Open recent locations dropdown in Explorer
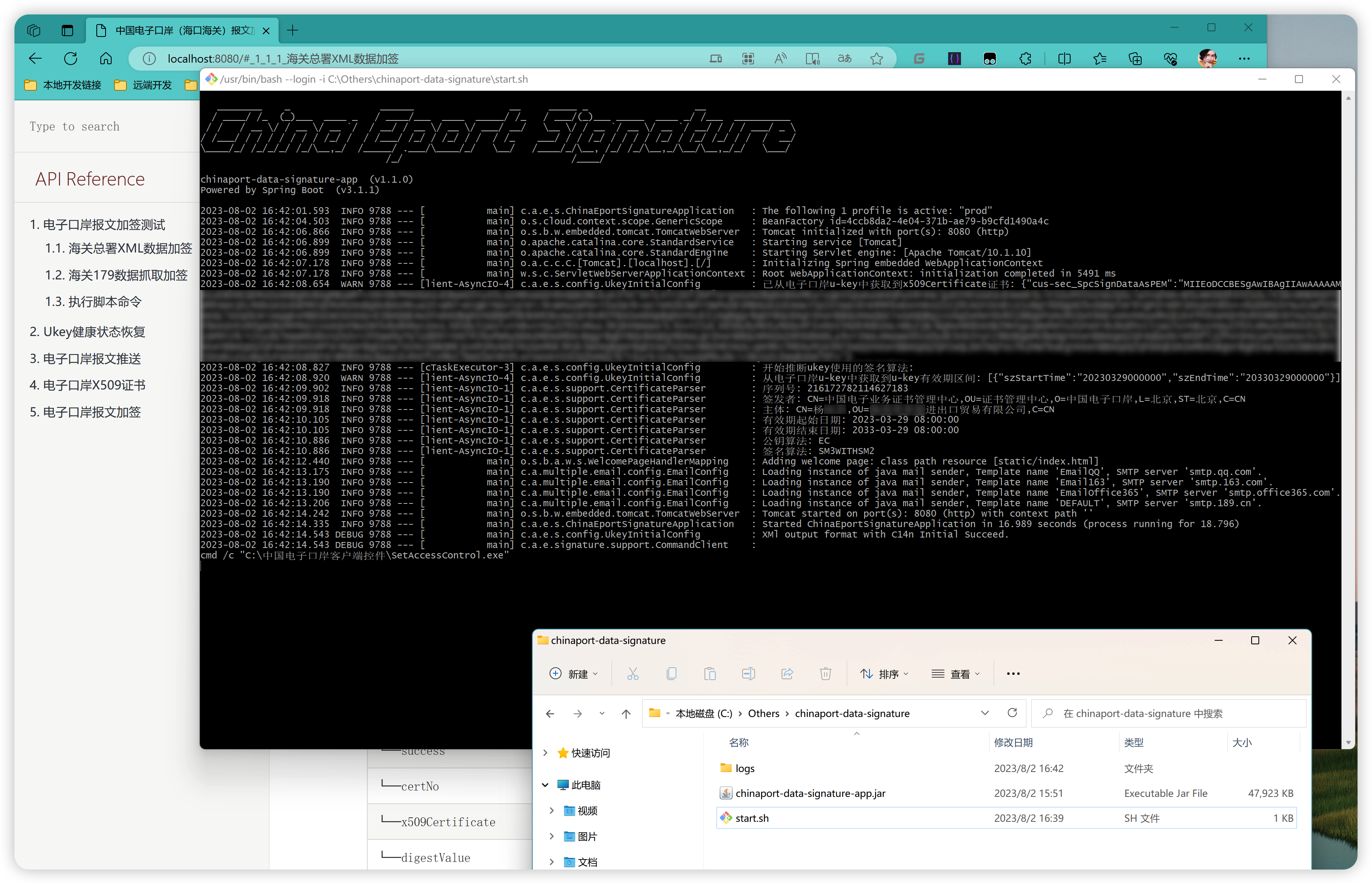Image resolution: width=1372 pixels, height=884 pixels. (x=602, y=713)
